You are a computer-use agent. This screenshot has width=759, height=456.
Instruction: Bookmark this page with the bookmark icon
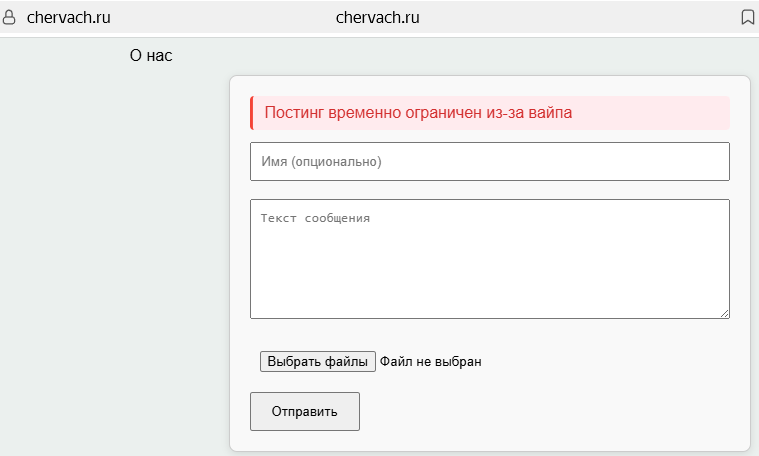[747, 17]
